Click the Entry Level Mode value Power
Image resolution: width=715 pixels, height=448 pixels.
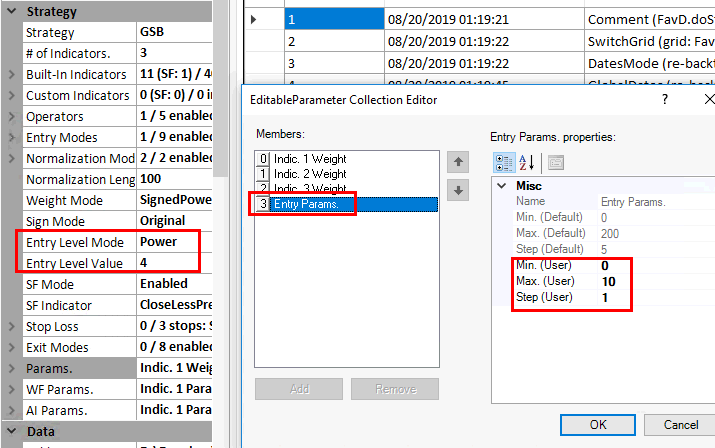tap(170, 242)
